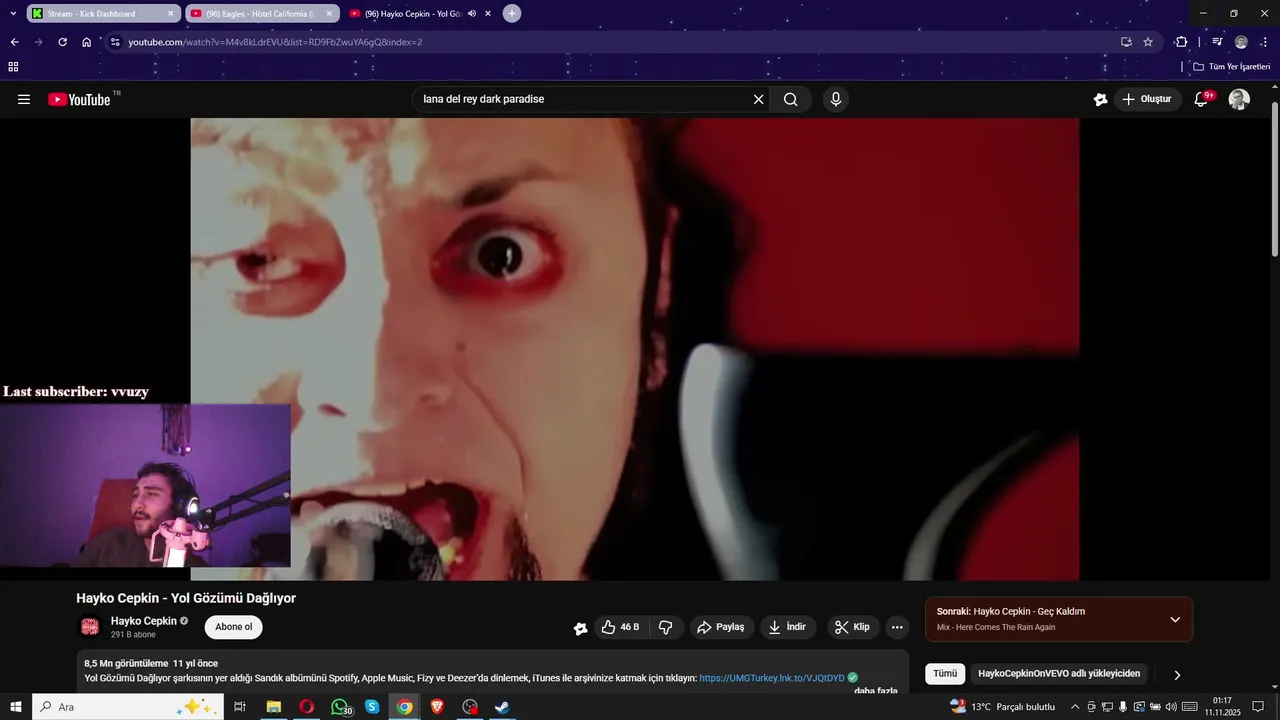
Task: View site information icon in address bar
Action: pyautogui.click(x=115, y=42)
